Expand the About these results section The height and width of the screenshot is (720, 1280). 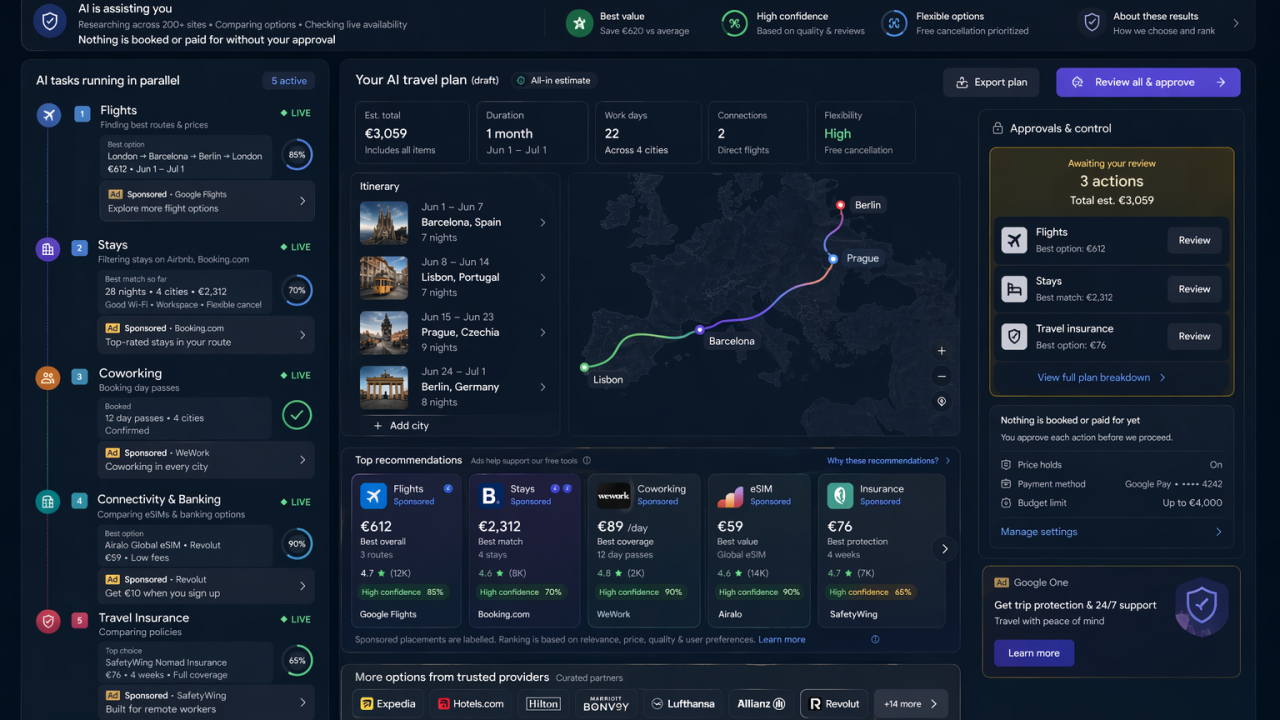point(1236,23)
